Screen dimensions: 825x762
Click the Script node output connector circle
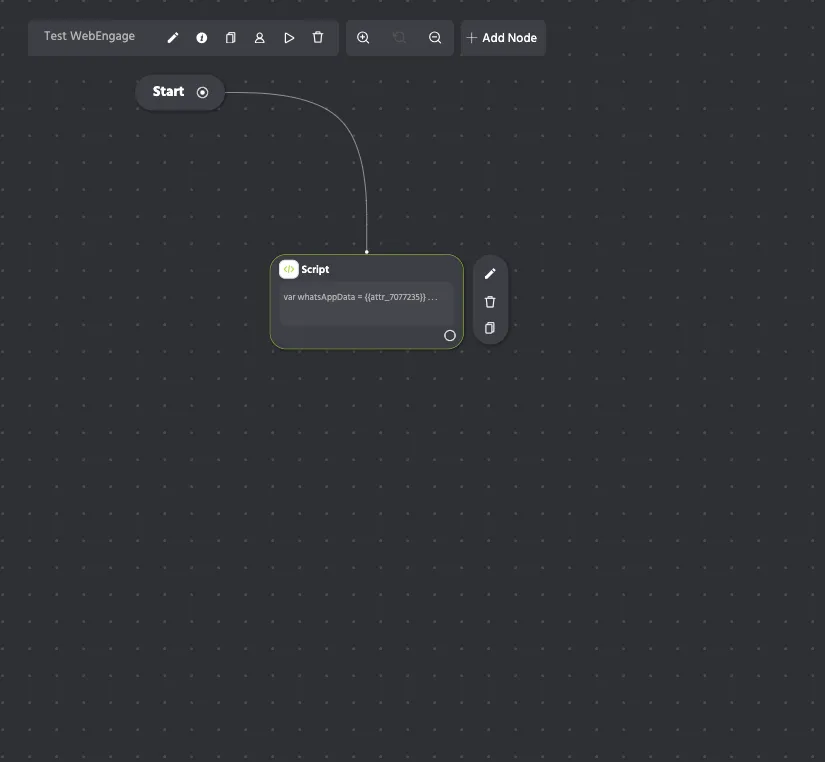(450, 336)
